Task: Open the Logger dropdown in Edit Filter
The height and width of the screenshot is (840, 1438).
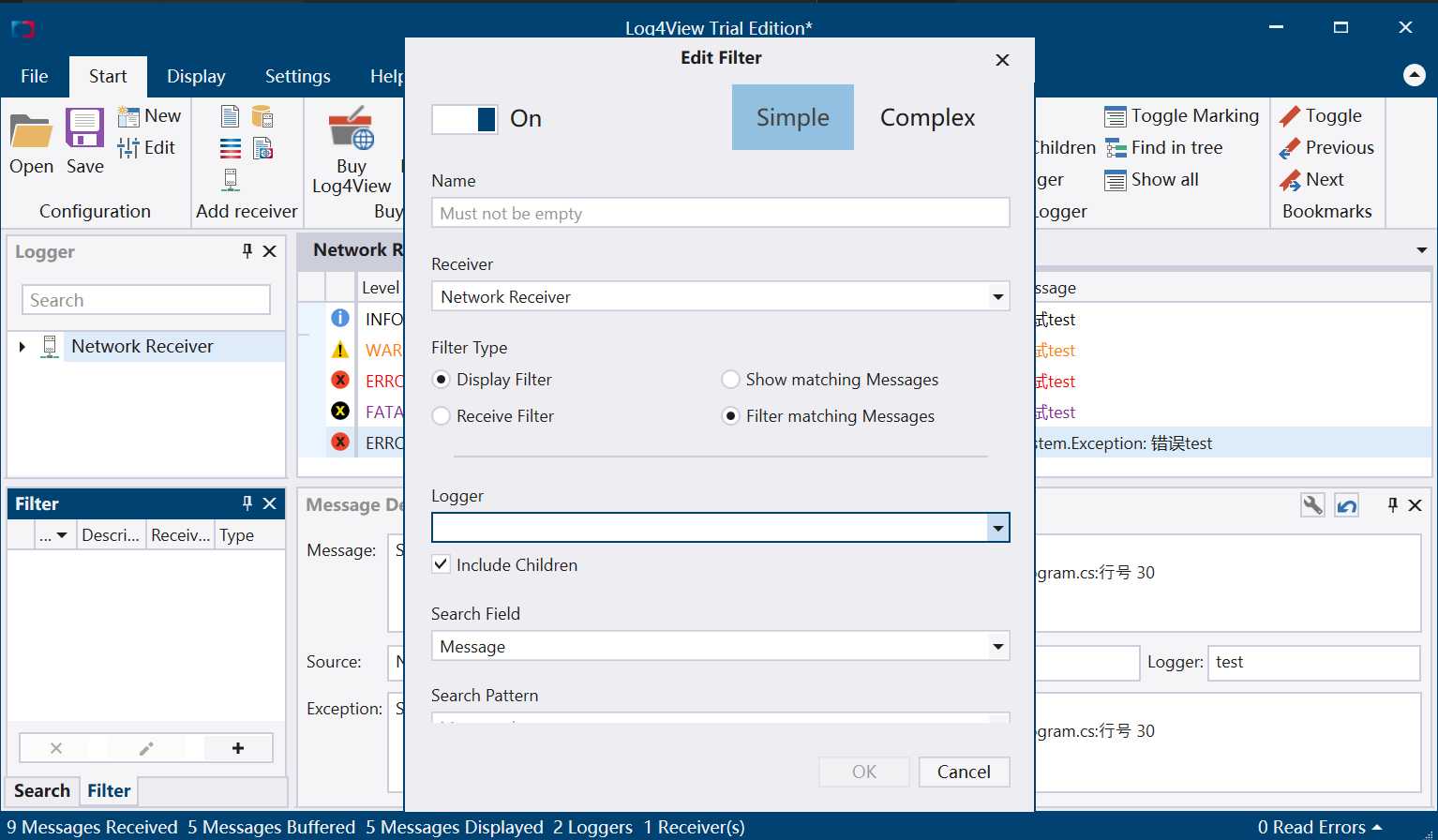Action: pos(997,528)
